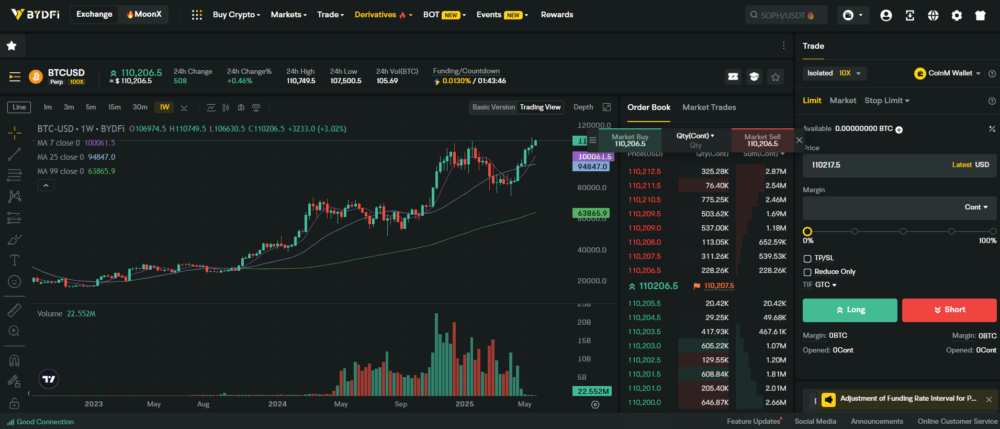Viewport: 1000px width, 429px height.
Task: Activate the ruler measure tool
Action: (x=14, y=311)
